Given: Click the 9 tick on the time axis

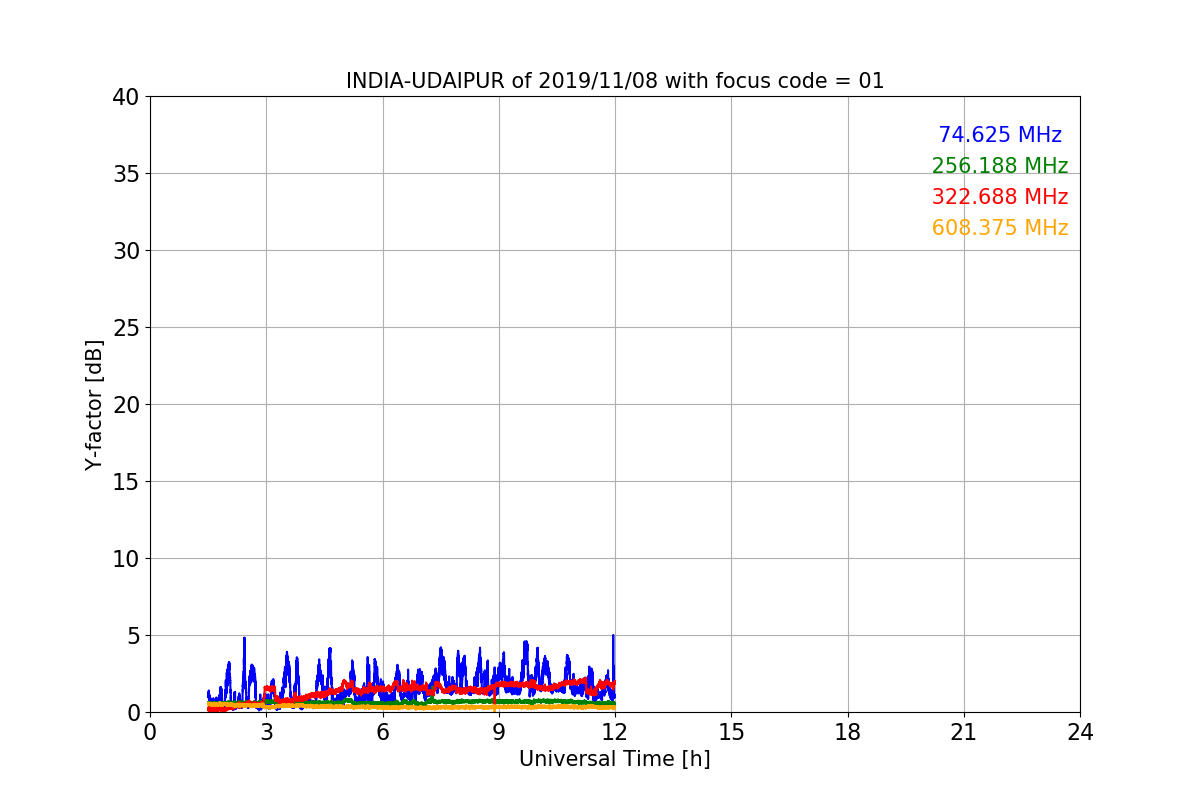Looking at the screenshot, I should 498,732.
